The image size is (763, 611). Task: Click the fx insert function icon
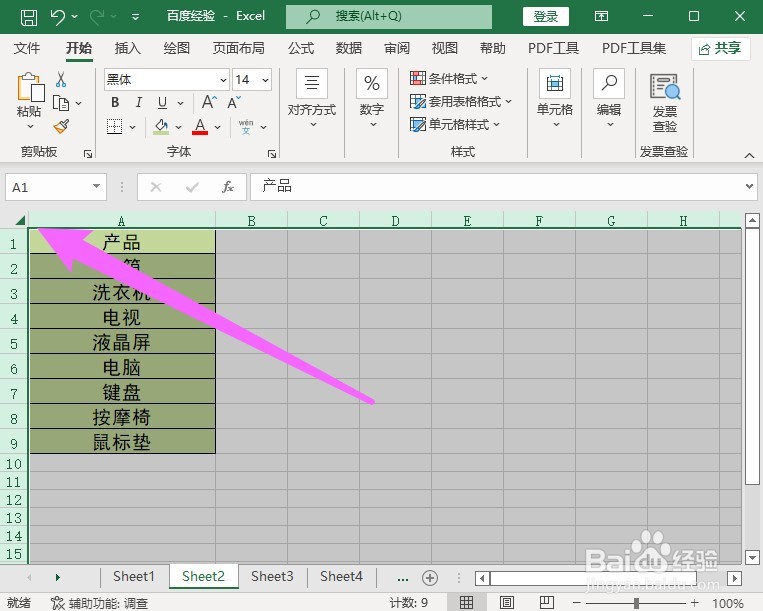point(228,187)
